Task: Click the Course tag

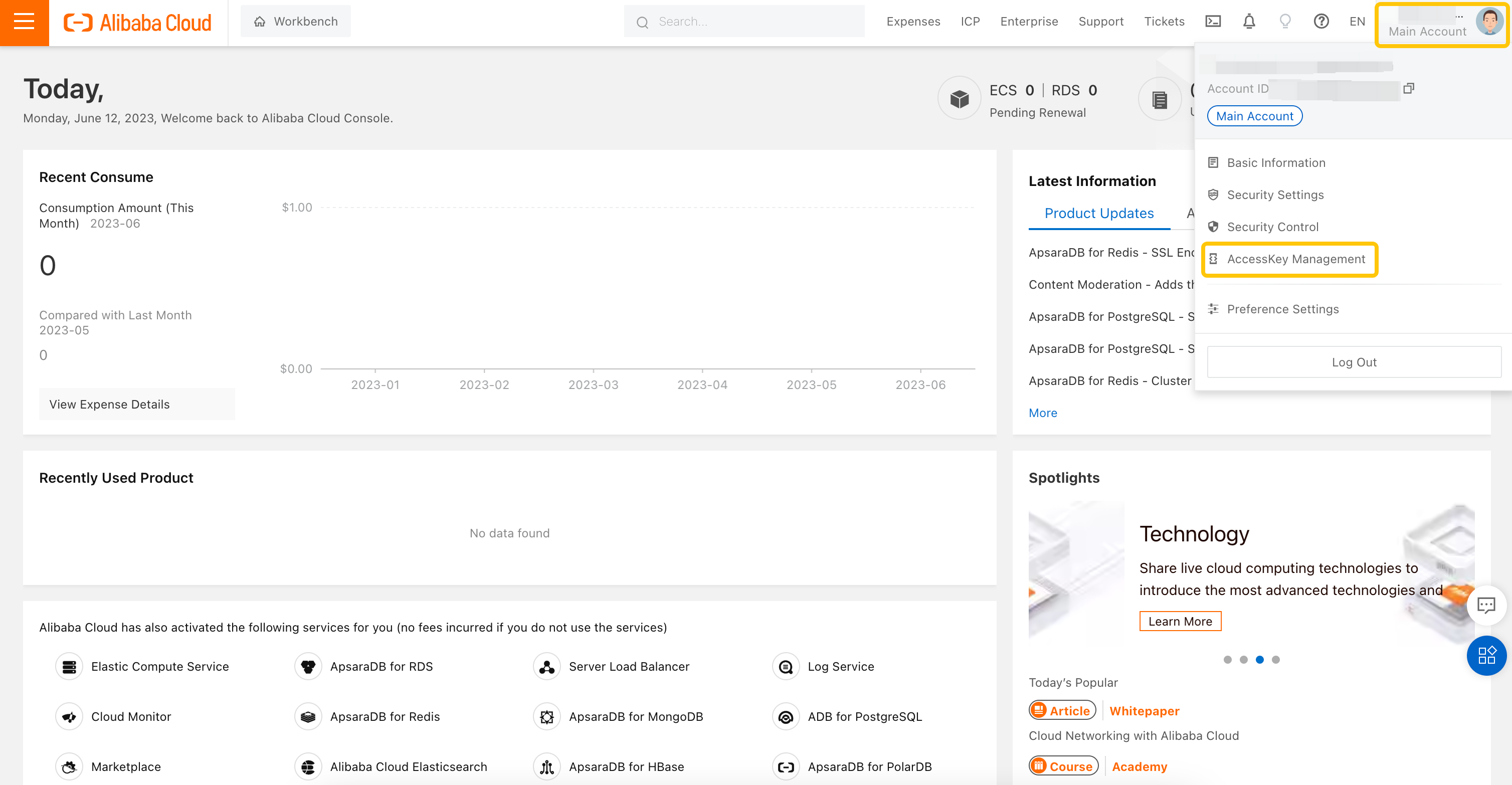Action: [x=1064, y=766]
